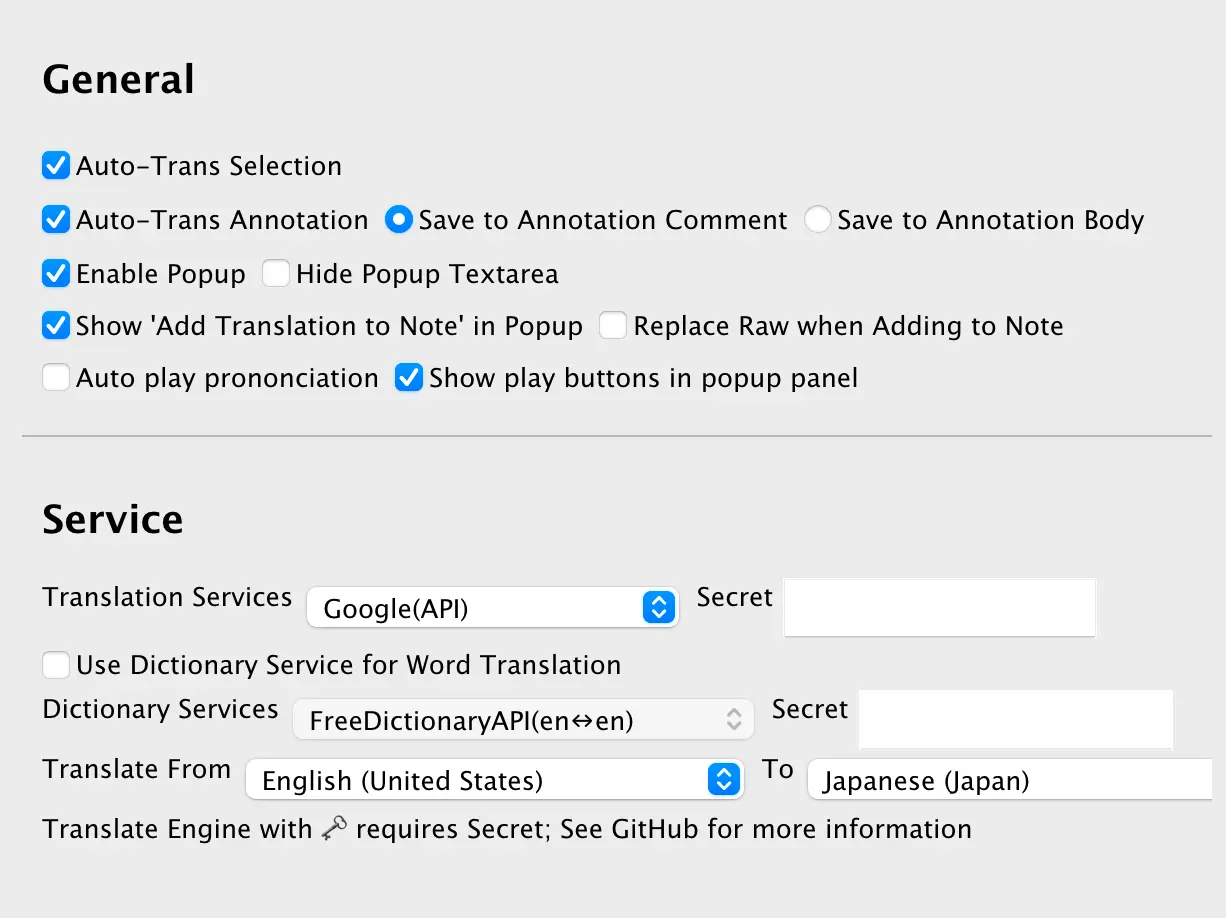Enable Use Dictionary Service for Word Translation
The height and width of the screenshot is (918, 1226).
coord(56,665)
